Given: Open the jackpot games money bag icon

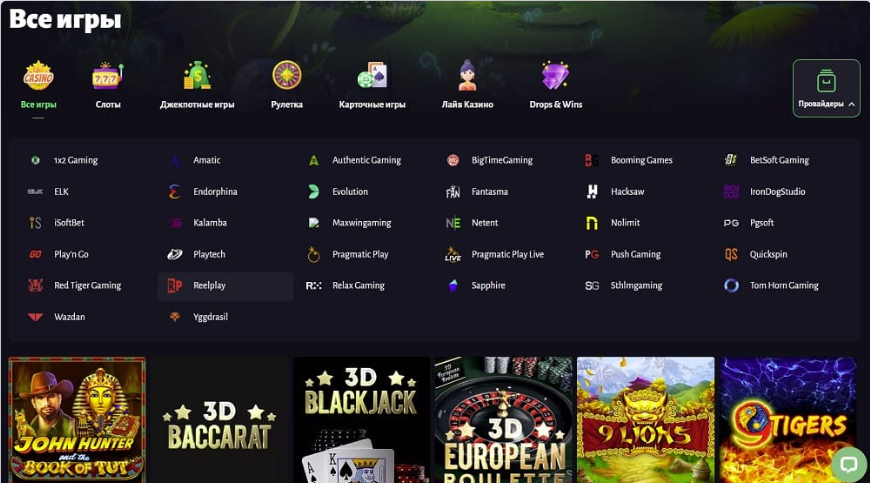Looking at the screenshot, I should 197,75.
